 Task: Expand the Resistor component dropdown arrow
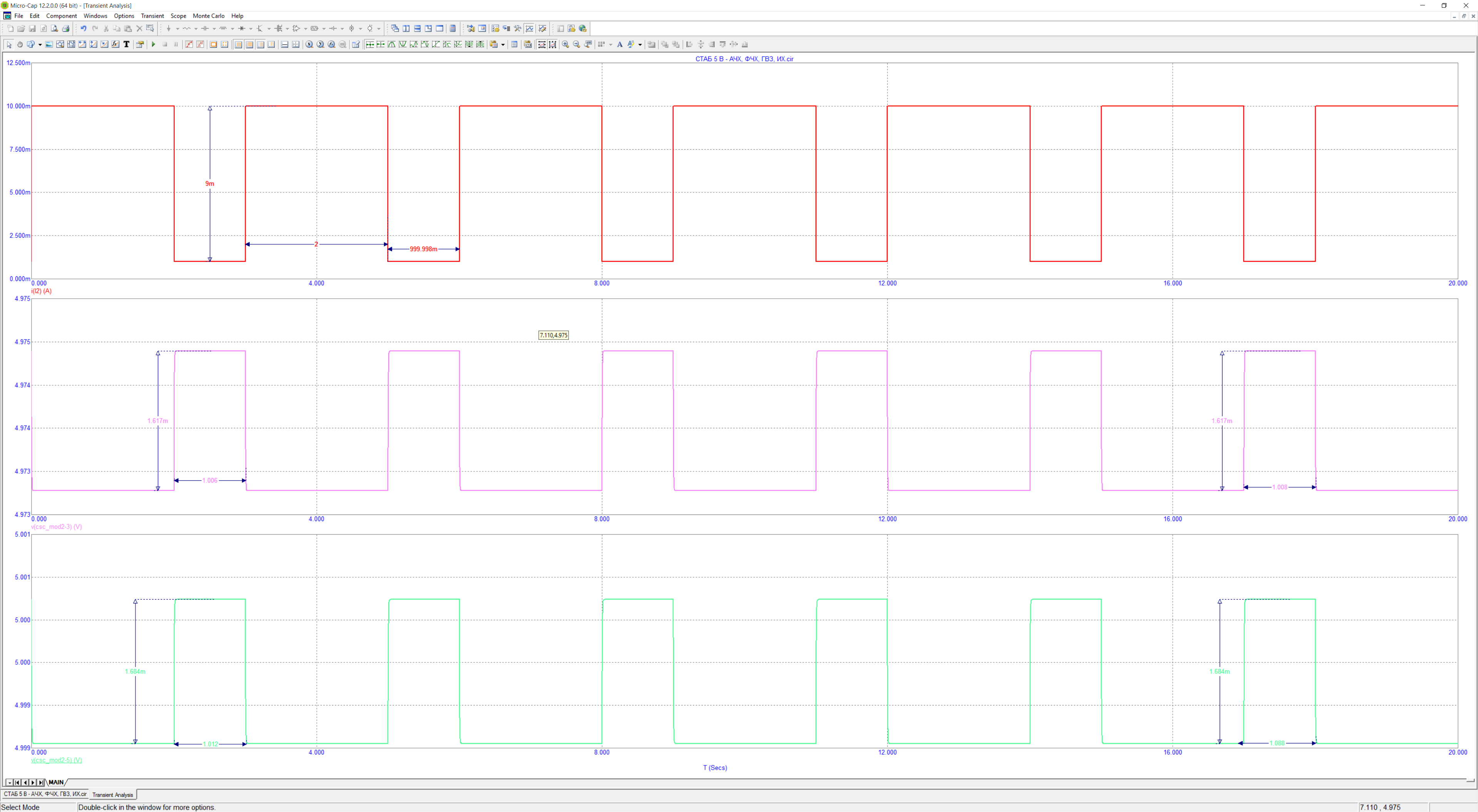pyautogui.click(x=196, y=29)
